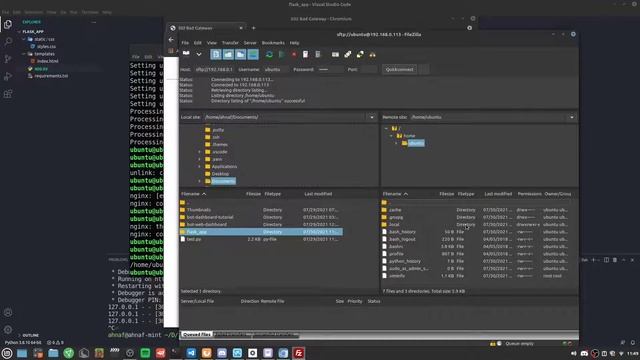
Task: Expand the Documents folder in local tree
Action: pyautogui.click(x=200, y=181)
